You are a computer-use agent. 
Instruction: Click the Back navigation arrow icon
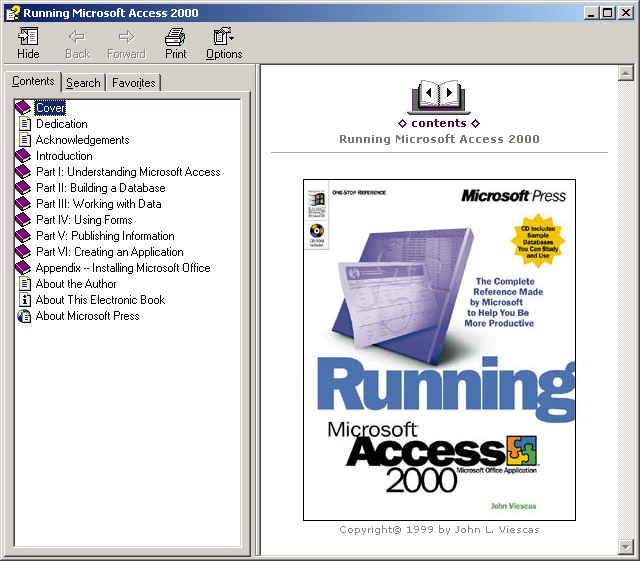(x=77, y=37)
